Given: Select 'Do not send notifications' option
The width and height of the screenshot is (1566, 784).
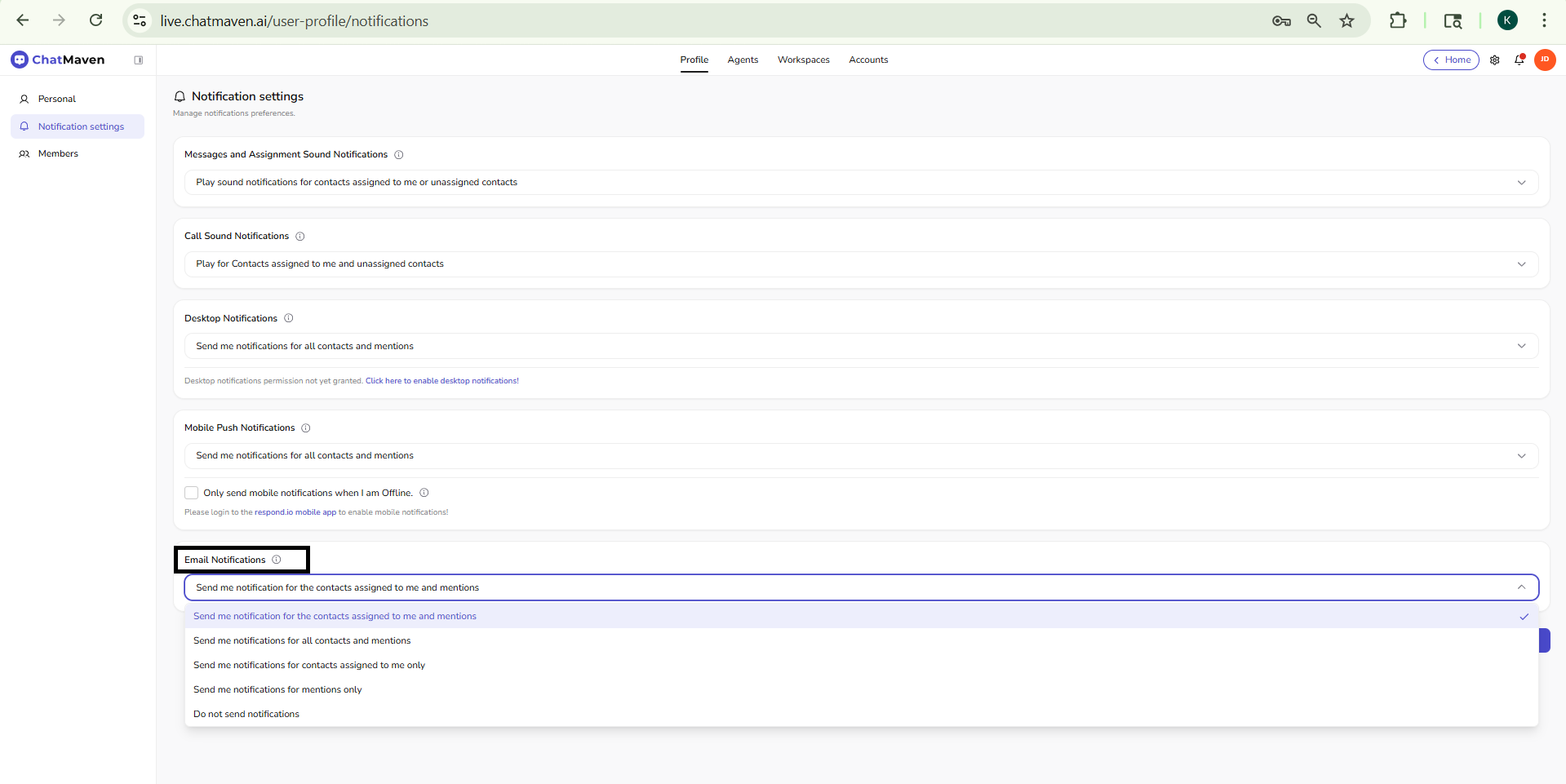Looking at the screenshot, I should (246, 715).
